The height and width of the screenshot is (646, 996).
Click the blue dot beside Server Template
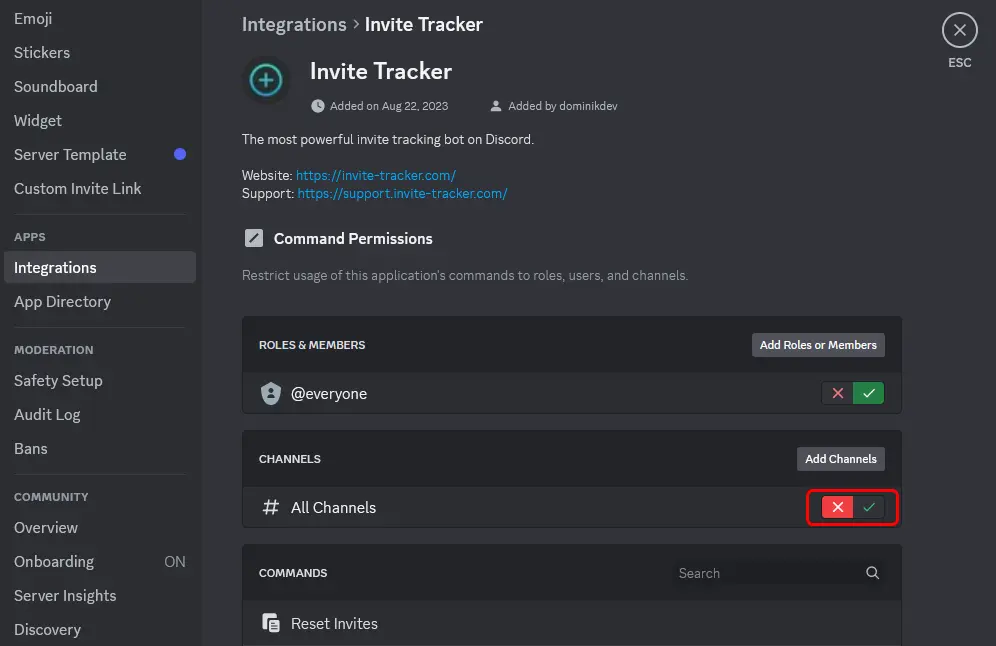[x=180, y=154]
